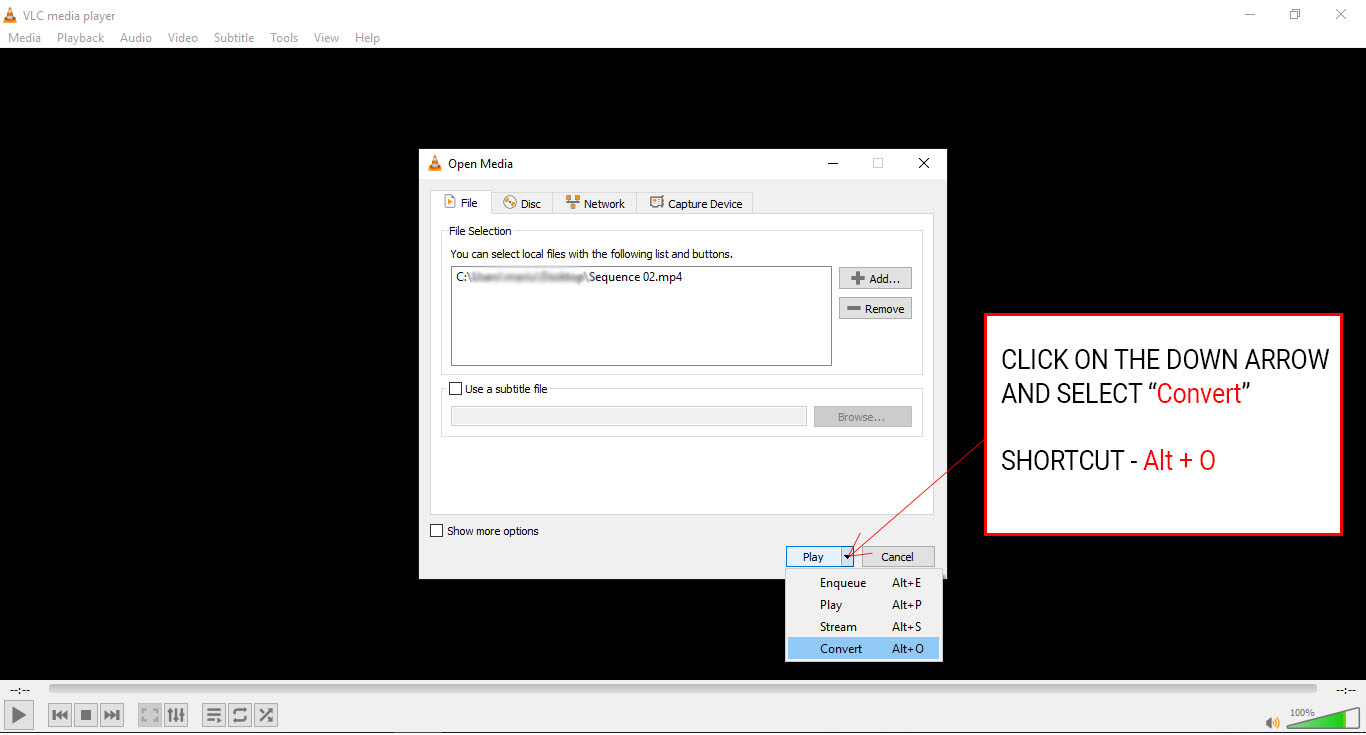Click the Play button in dialog
The width and height of the screenshot is (1366, 735).
coord(813,557)
